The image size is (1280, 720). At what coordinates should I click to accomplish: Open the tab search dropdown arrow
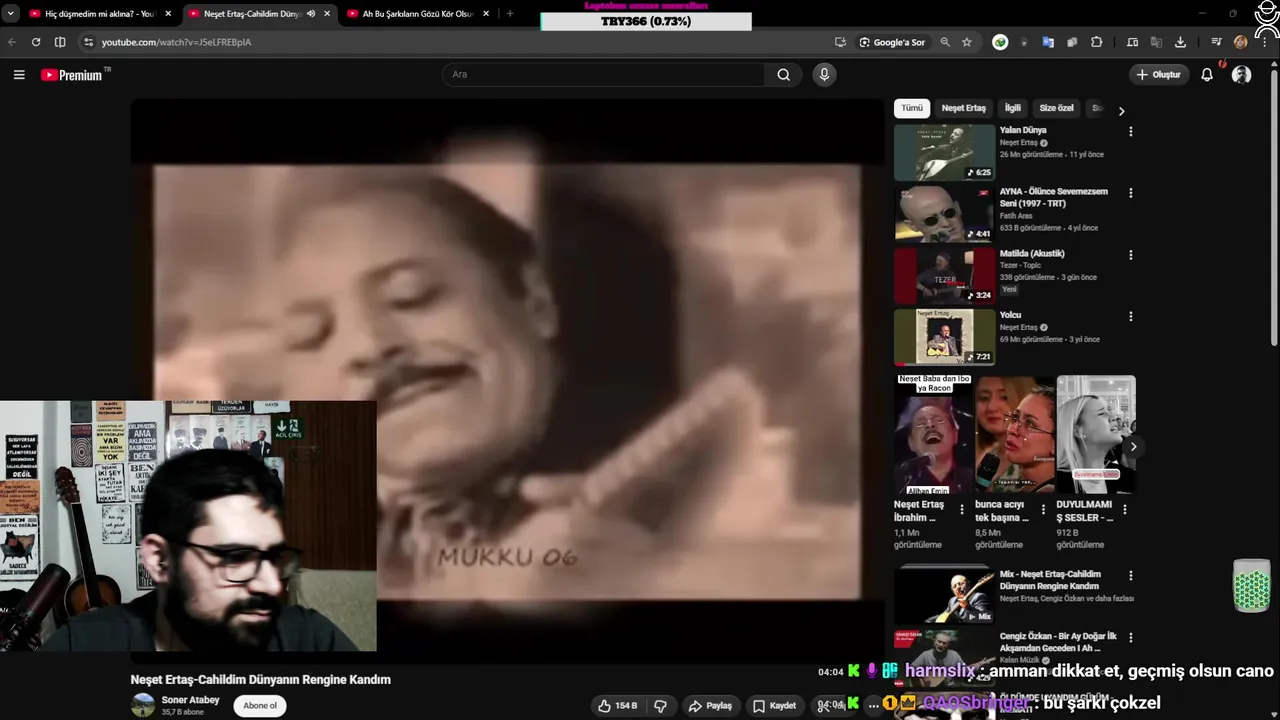pos(10,14)
